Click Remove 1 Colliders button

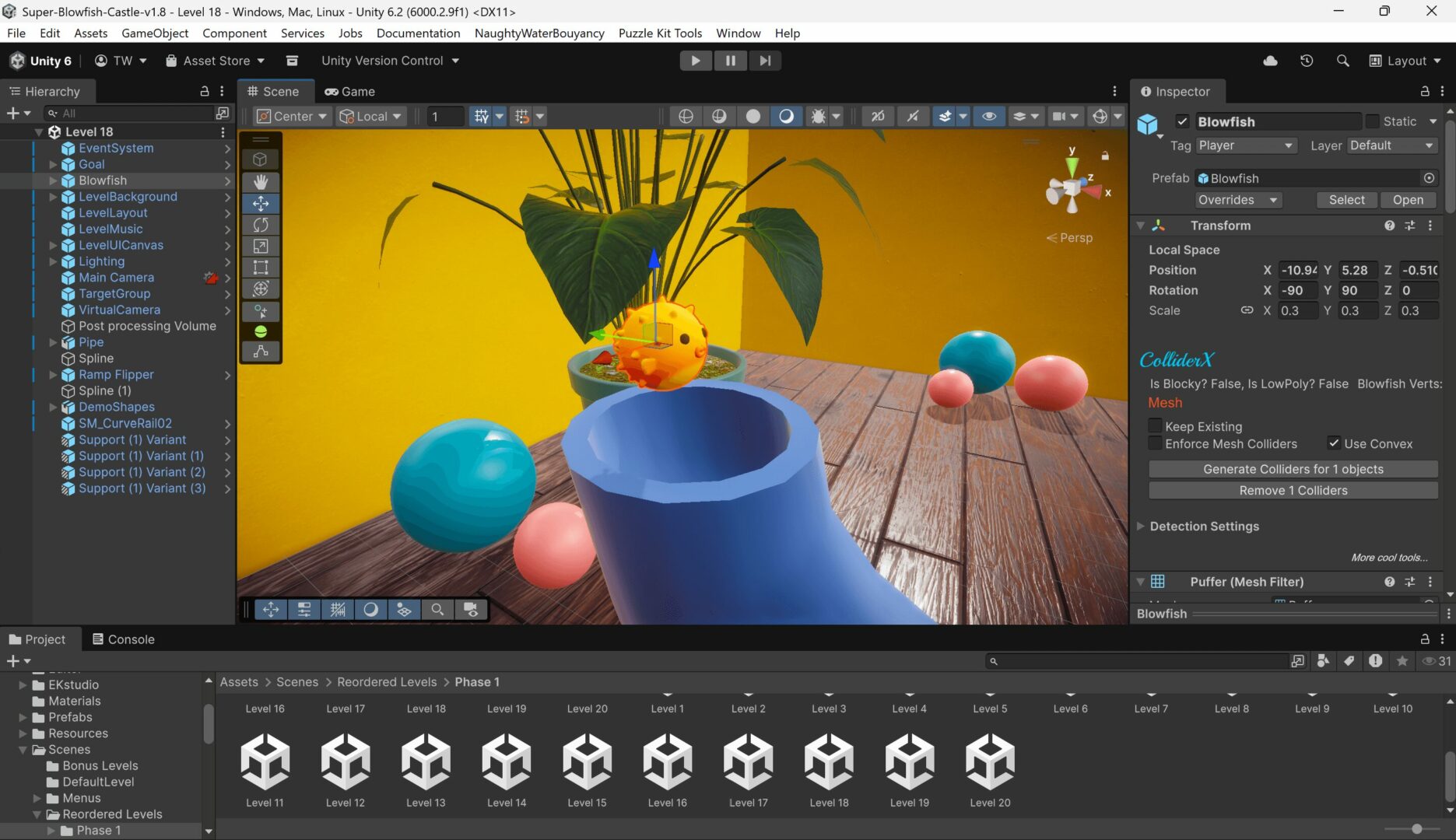pyautogui.click(x=1293, y=490)
